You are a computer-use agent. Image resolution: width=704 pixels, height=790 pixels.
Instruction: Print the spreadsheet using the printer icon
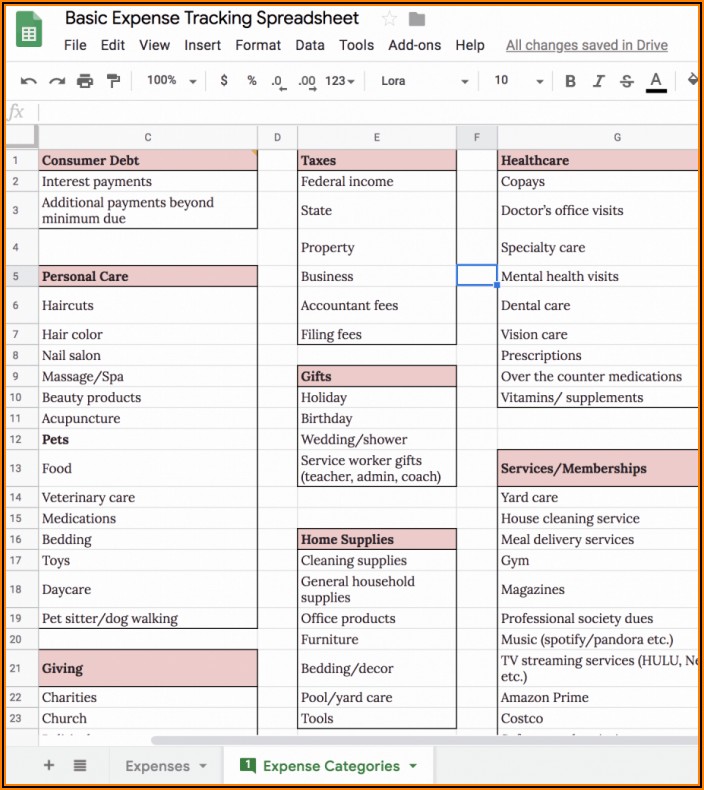point(85,81)
